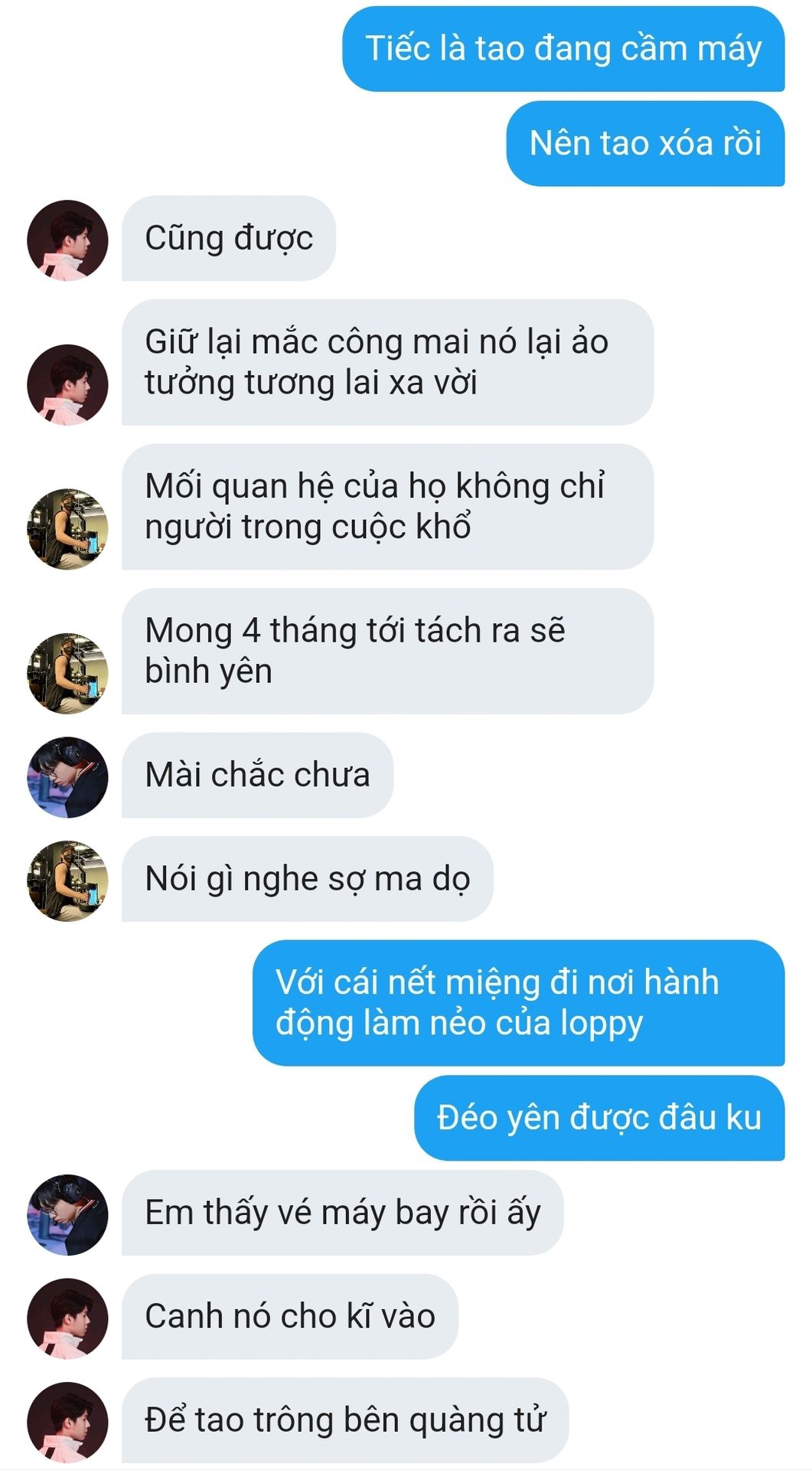Tap avatar beside "Canh nó cho kĩ vào"
Image resolution: width=812 pixels, height=1470 pixels.
pos(67,1318)
